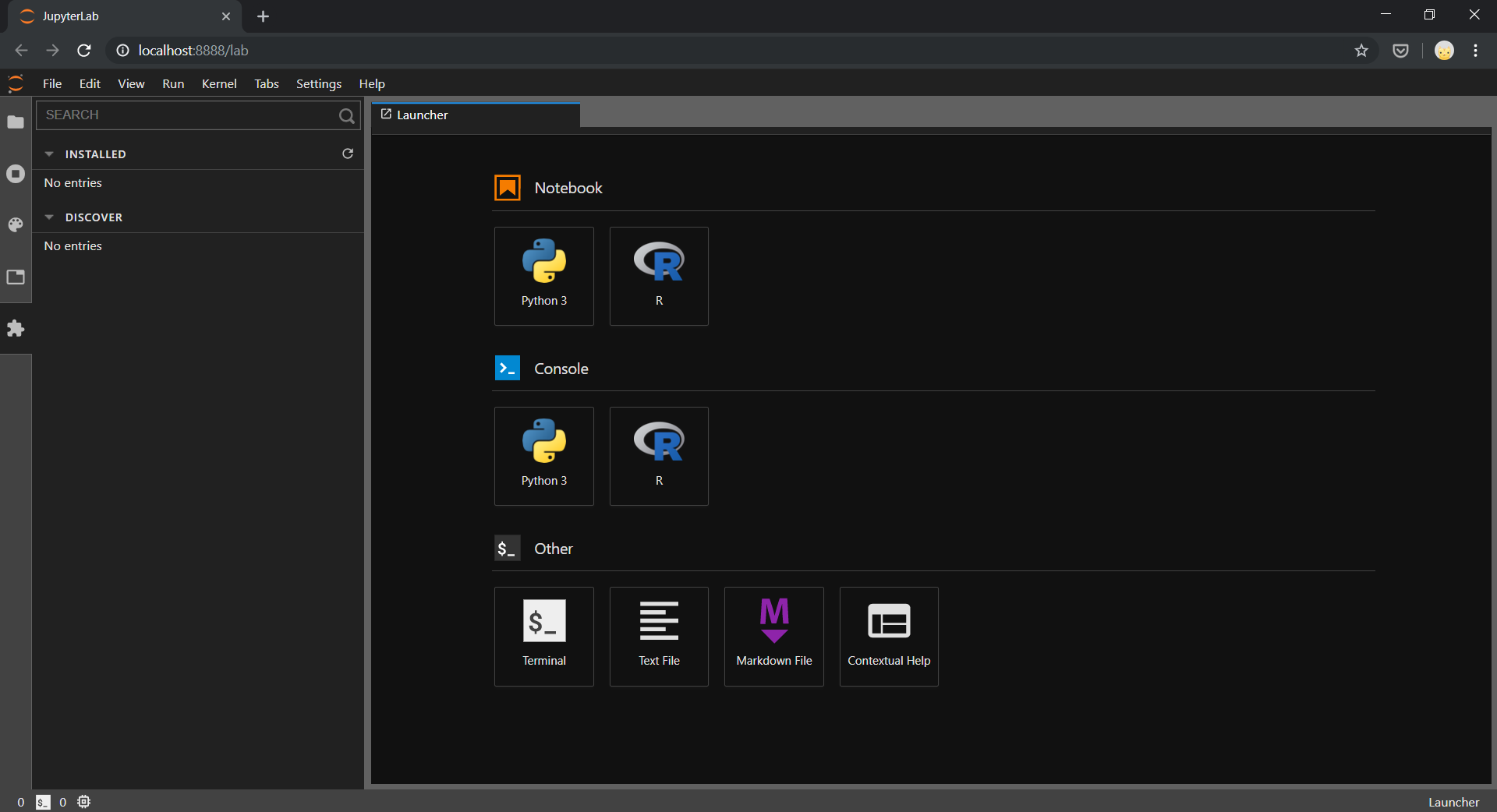Click the JupyterLab logo in menu bar
Viewport: 1497px width, 812px height.
[x=16, y=83]
